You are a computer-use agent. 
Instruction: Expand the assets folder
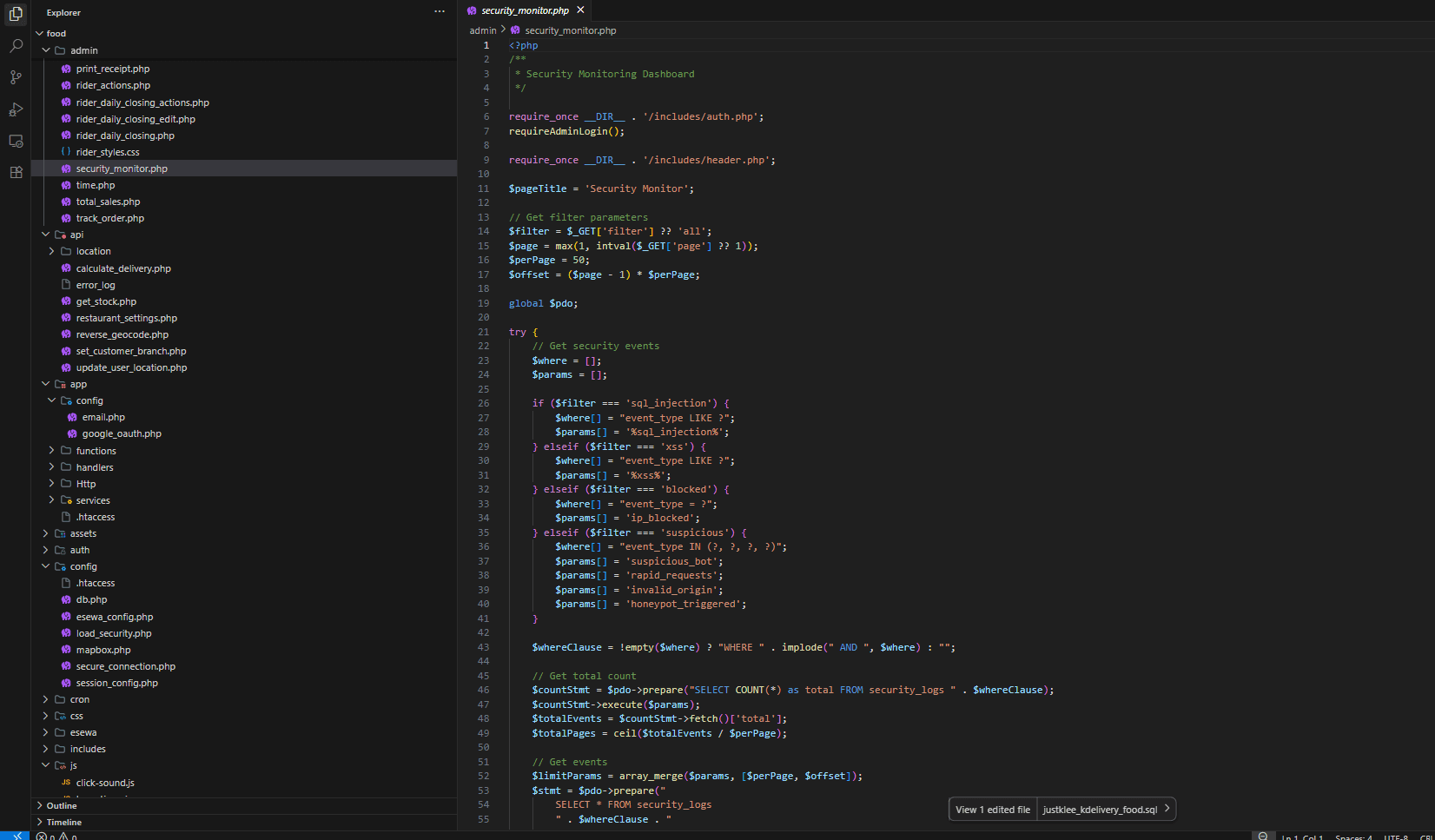(46, 533)
